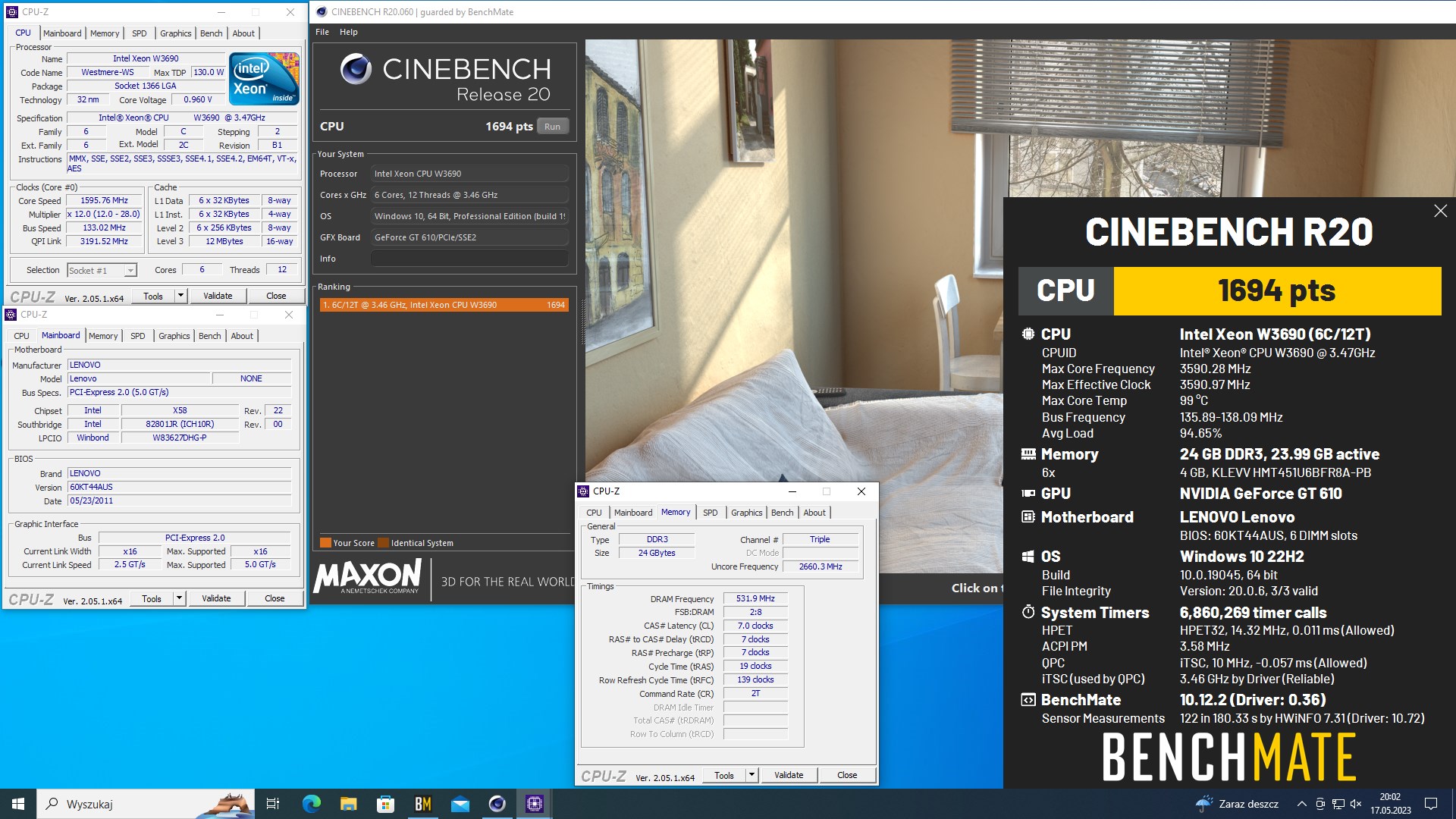Click Close in Memory CPU-Z window
Viewport: 1456px width, 819px height.
[x=847, y=775]
